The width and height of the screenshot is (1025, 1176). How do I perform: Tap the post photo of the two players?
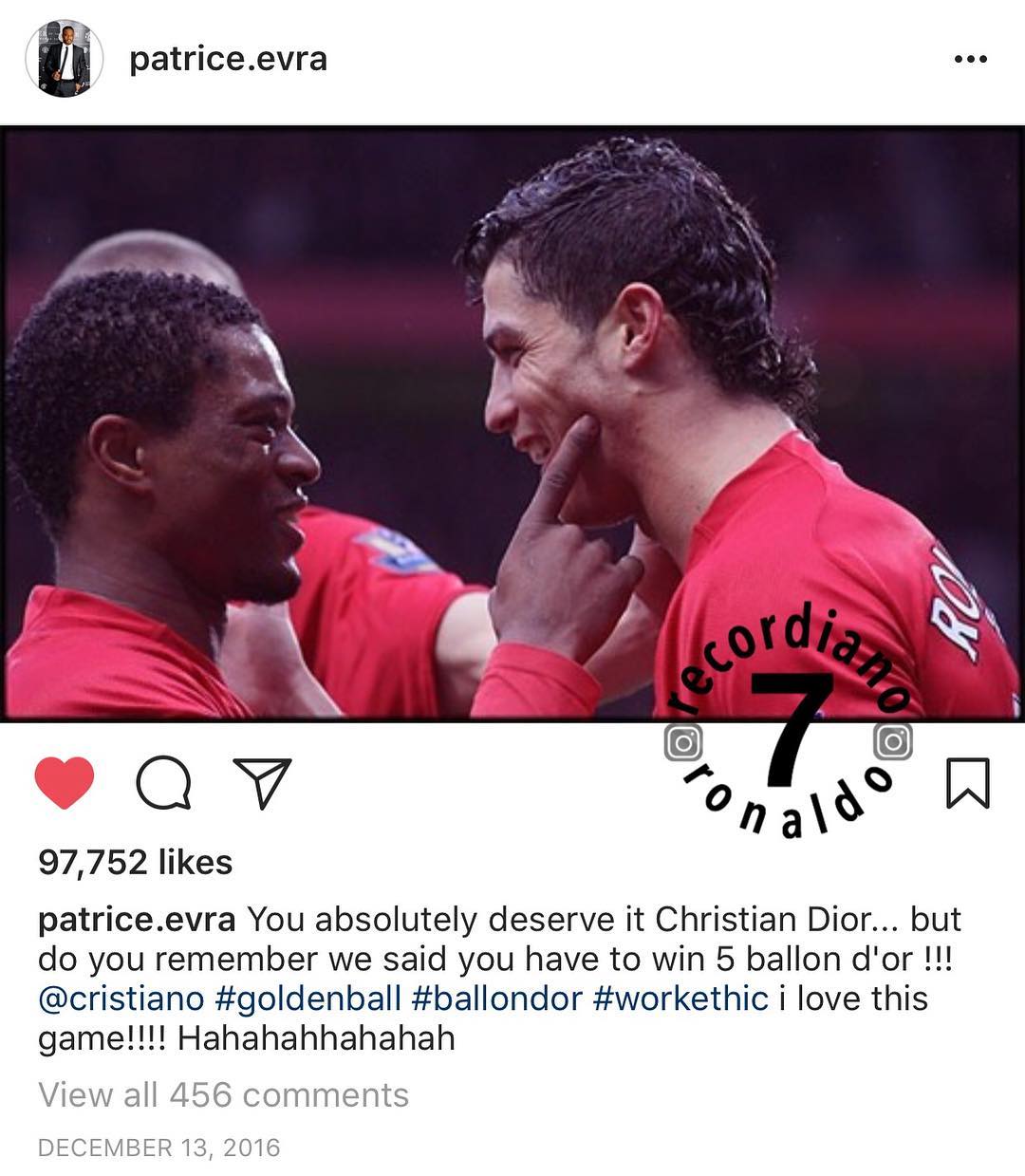click(x=512, y=423)
